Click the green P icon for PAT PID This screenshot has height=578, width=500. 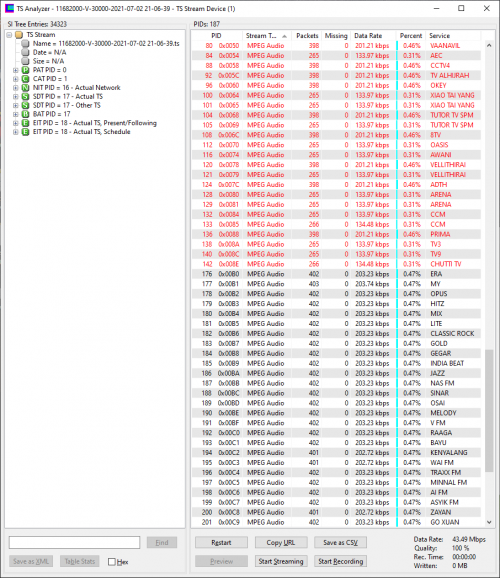tap(25, 70)
